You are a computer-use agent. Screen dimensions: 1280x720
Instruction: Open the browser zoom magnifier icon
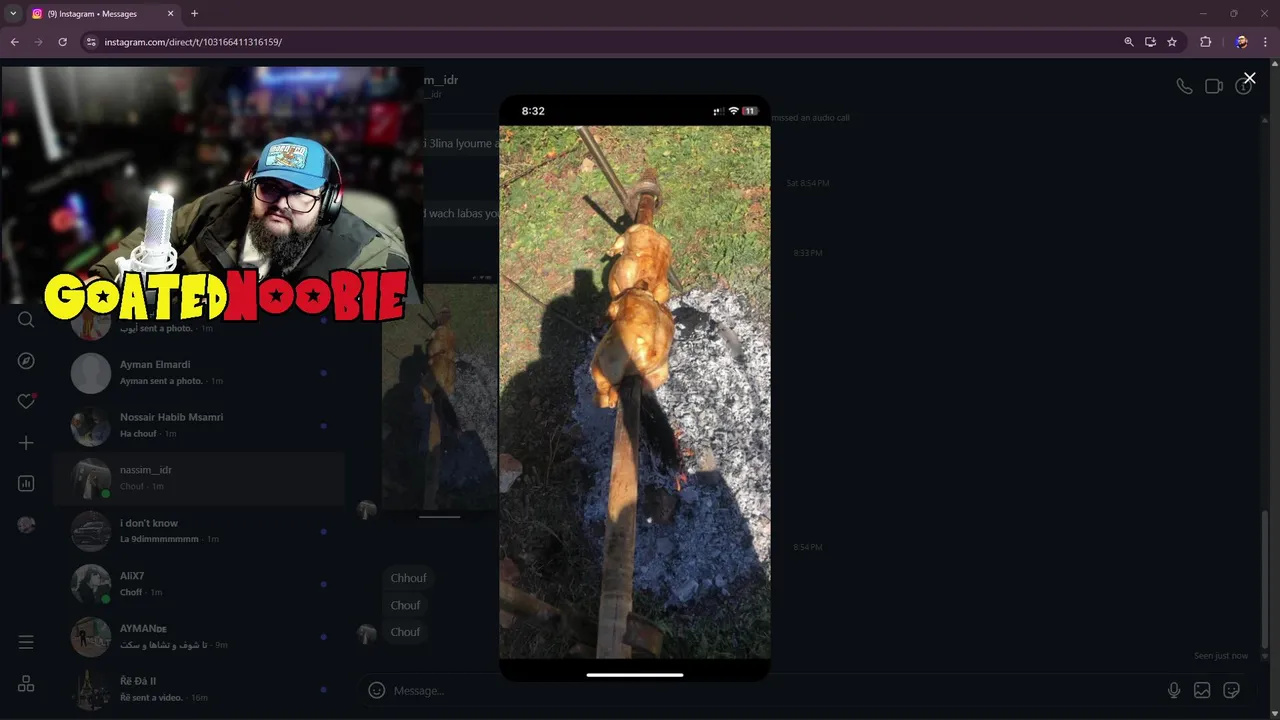click(1129, 42)
